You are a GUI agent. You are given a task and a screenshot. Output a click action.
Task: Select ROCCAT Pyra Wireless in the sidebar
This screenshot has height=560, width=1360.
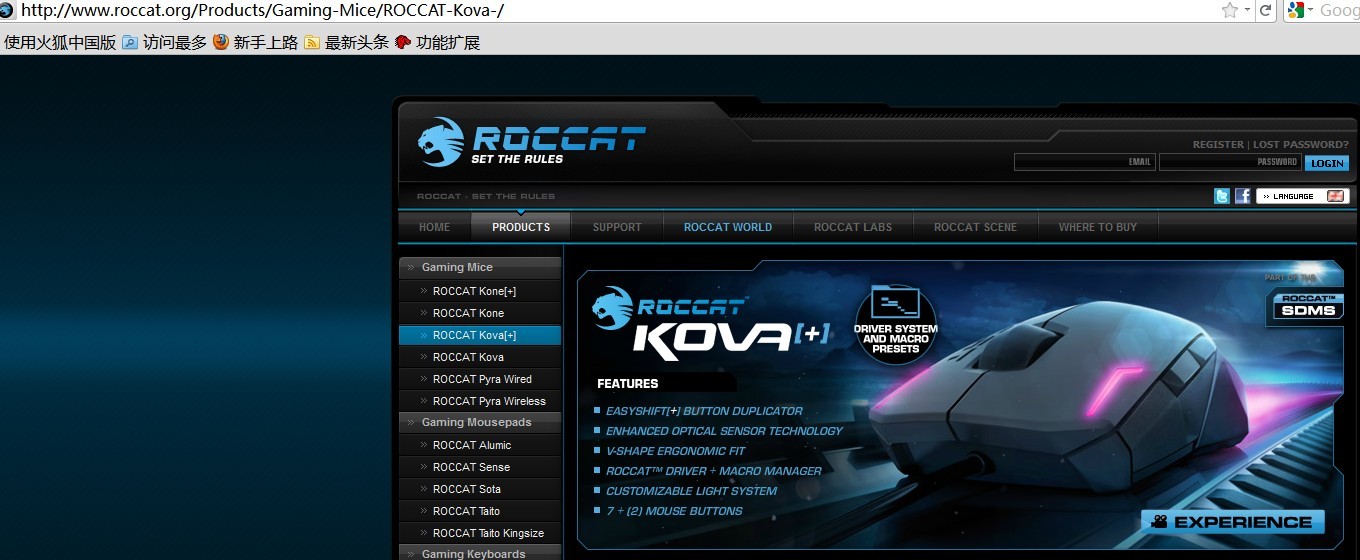click(x=480, y=401)
